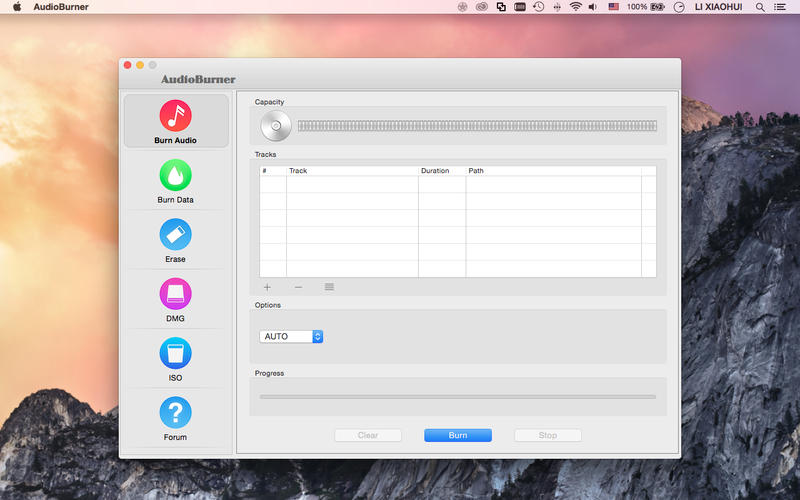Screen dimensions: 800x500
Task: Click the Duration column header
Action: click(x=441, y=171)
